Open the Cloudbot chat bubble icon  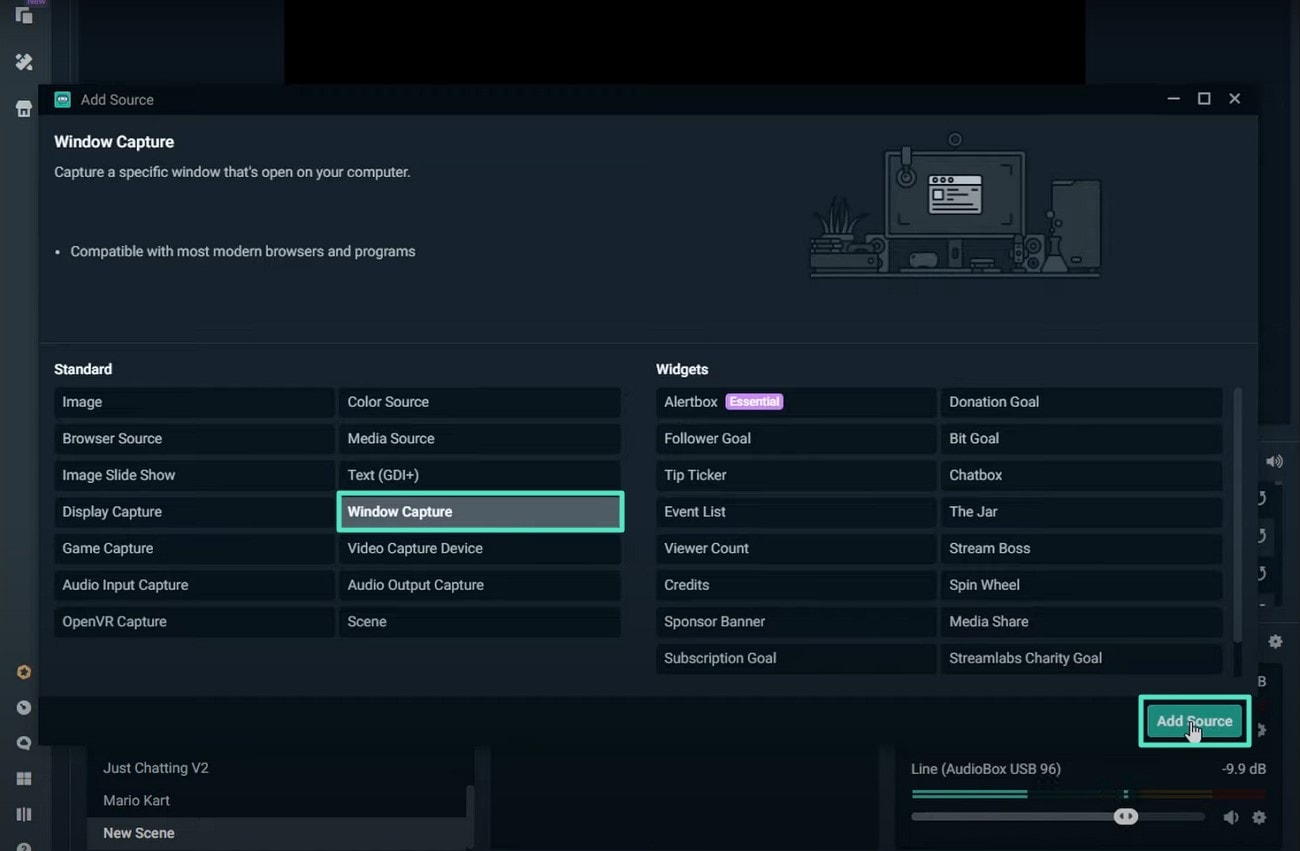[x=24, y=743]
